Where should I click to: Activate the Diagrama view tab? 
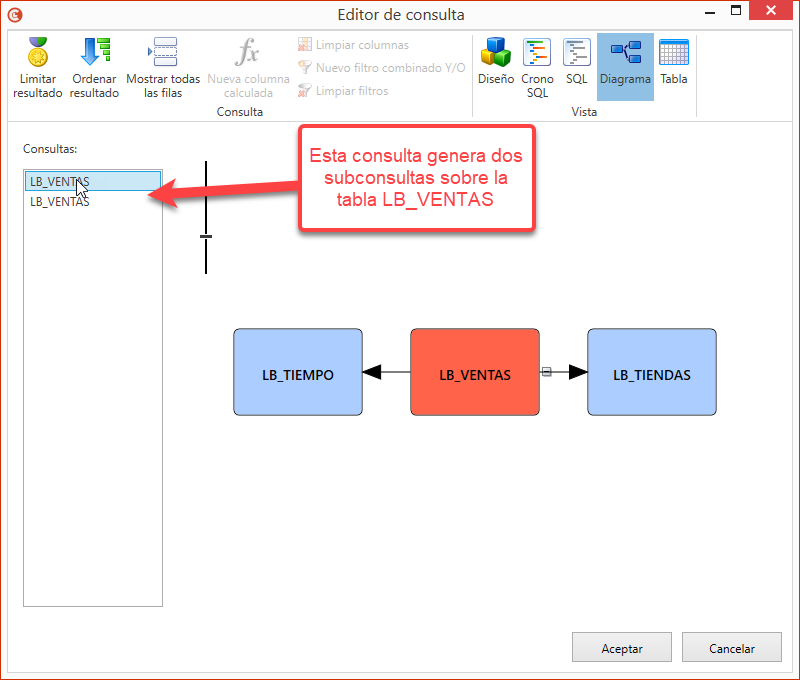[x=625, y=67]
